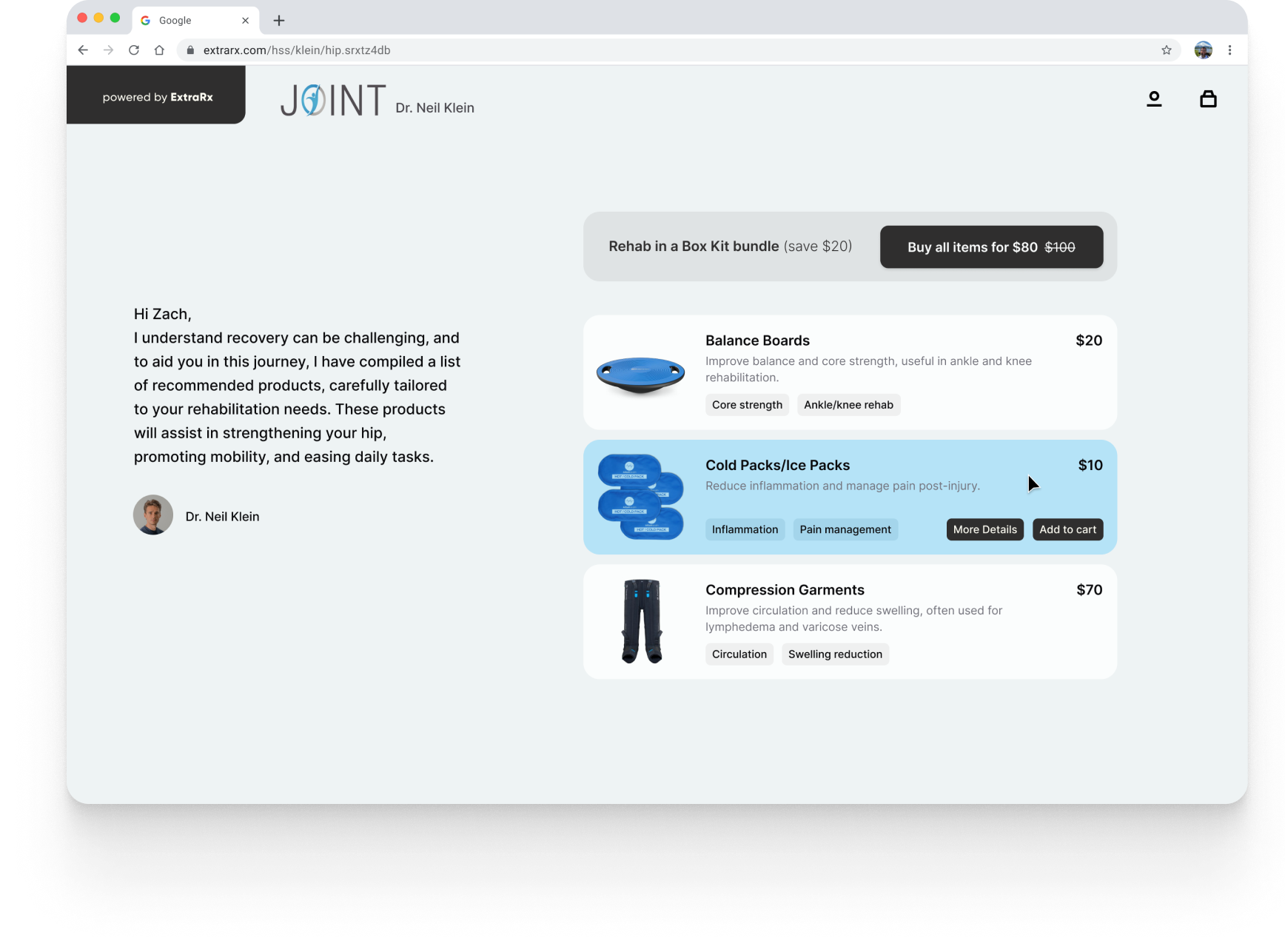Image resolution: width=1285 pixels, height=952 pixels.
Task: Click the $10 Cold Packs price
Action: tap(1090, 465)
